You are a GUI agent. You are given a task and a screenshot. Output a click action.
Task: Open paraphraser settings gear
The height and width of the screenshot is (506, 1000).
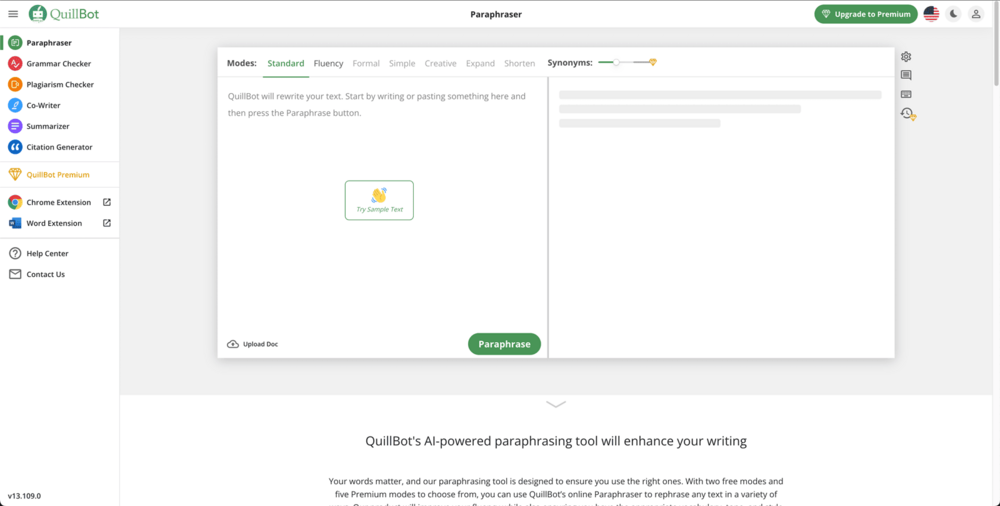coord(906,56)
